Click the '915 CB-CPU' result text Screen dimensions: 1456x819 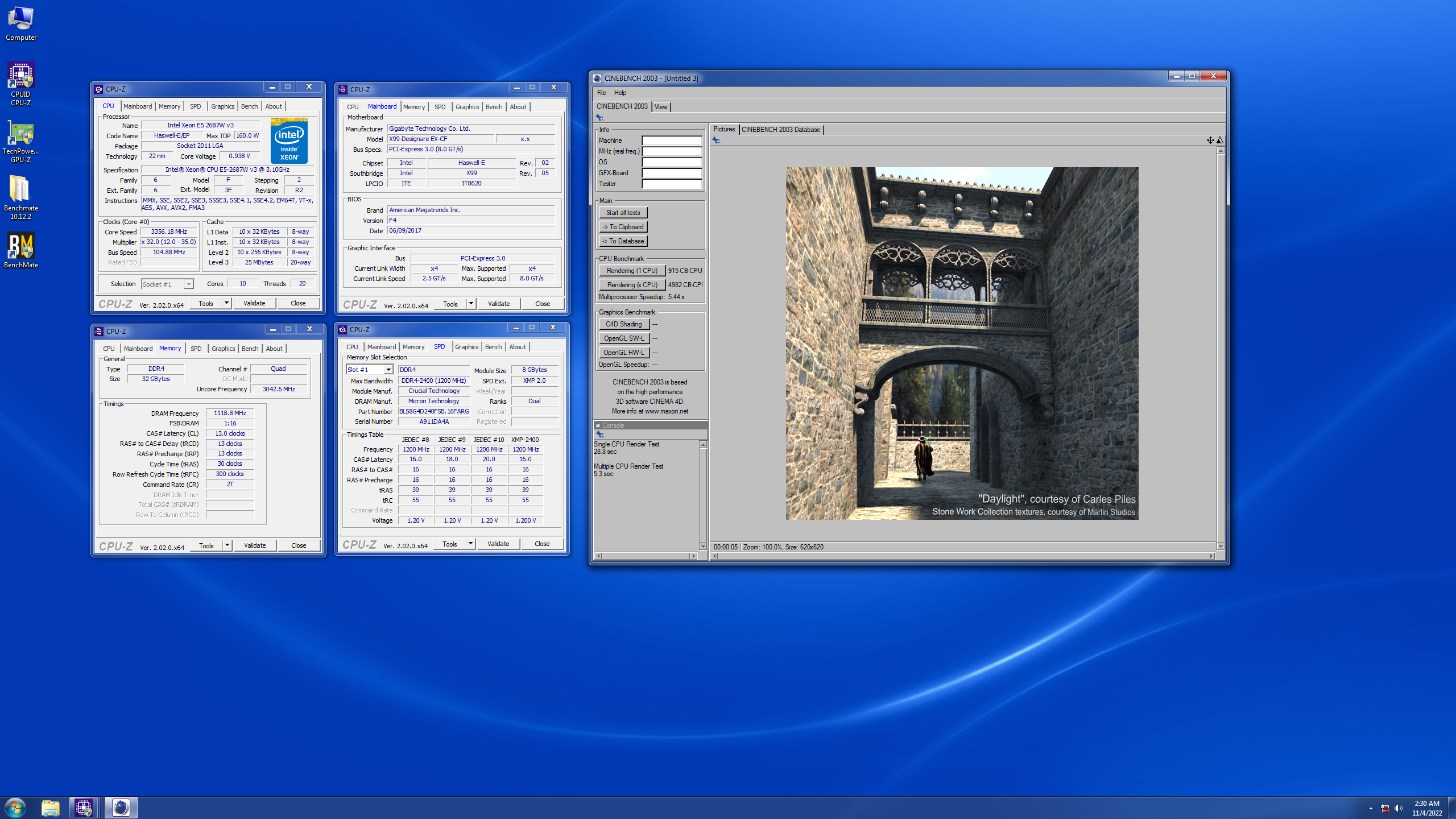pyautogui.click(x=685, y=271)
